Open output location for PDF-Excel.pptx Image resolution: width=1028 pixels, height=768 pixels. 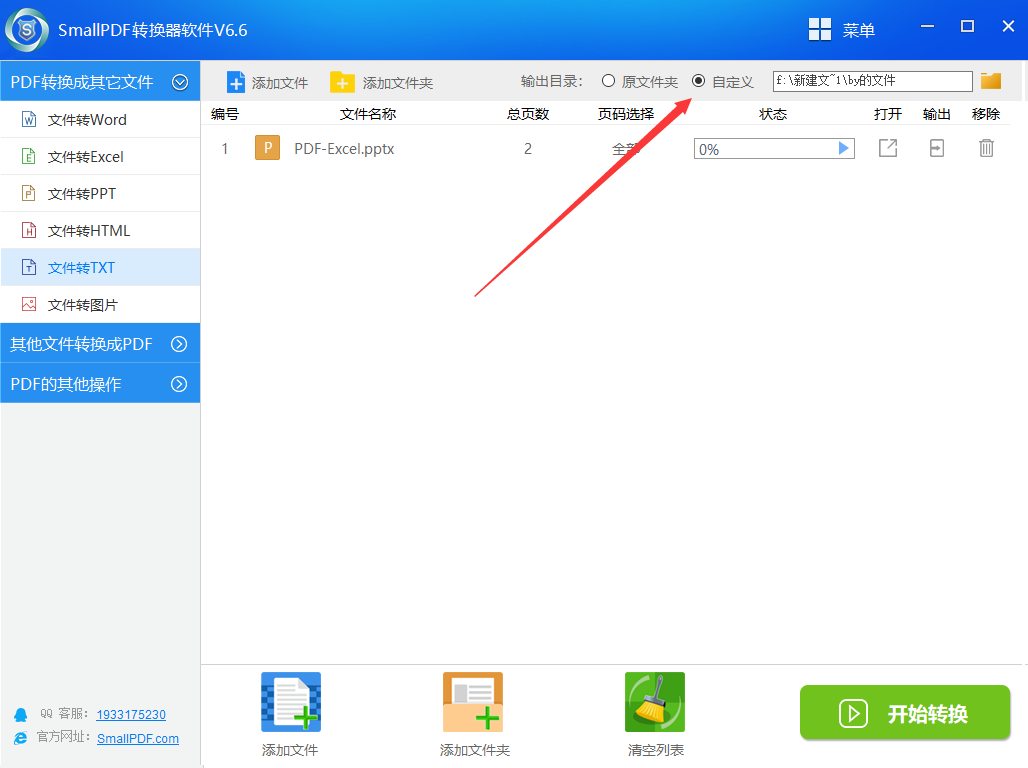pyautogui.click(x=937, y=148)
